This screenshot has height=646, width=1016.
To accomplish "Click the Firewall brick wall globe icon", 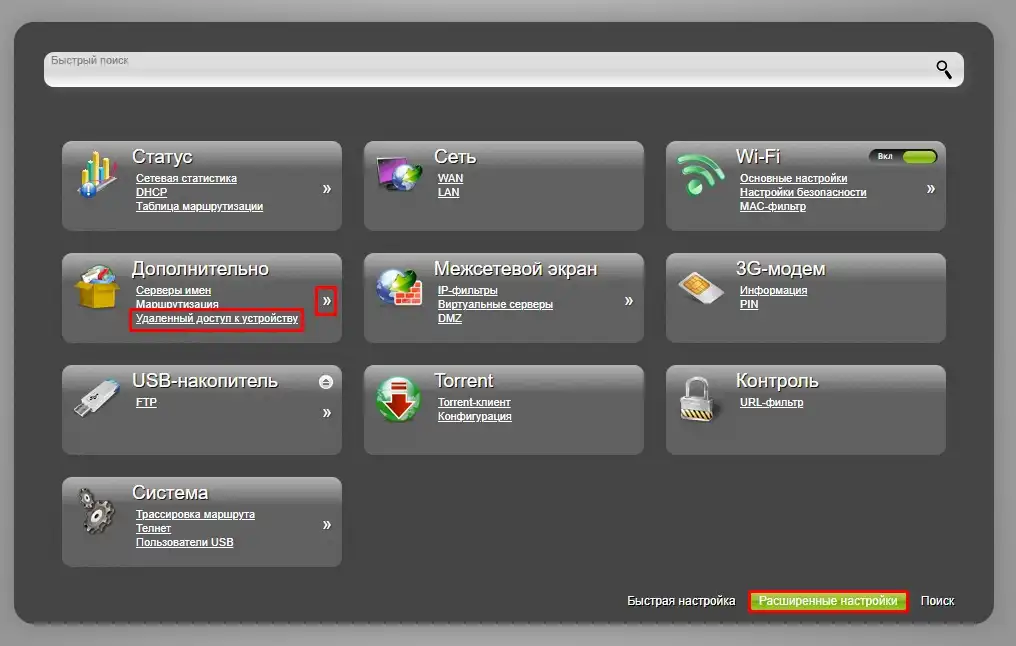I will coord(399,289).
